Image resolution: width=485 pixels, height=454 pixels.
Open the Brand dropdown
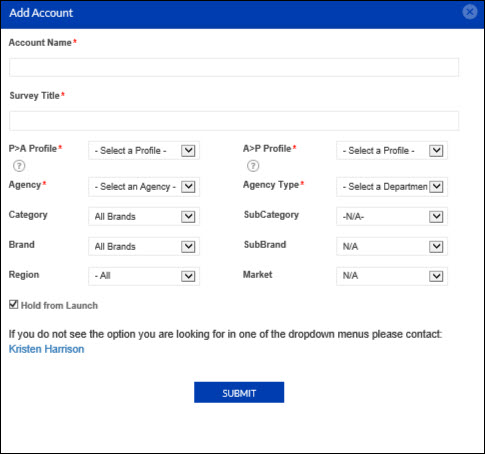[144, 247]
